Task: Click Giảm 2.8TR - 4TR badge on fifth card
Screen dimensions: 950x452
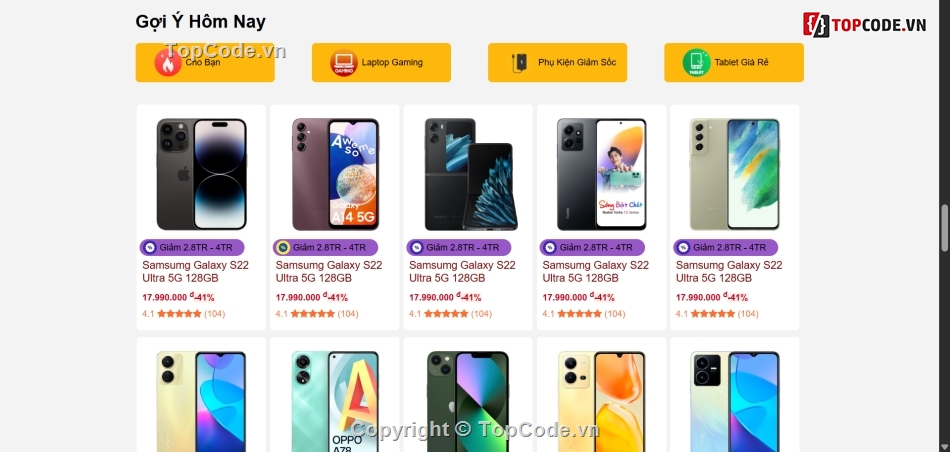Action: point(725,247)
